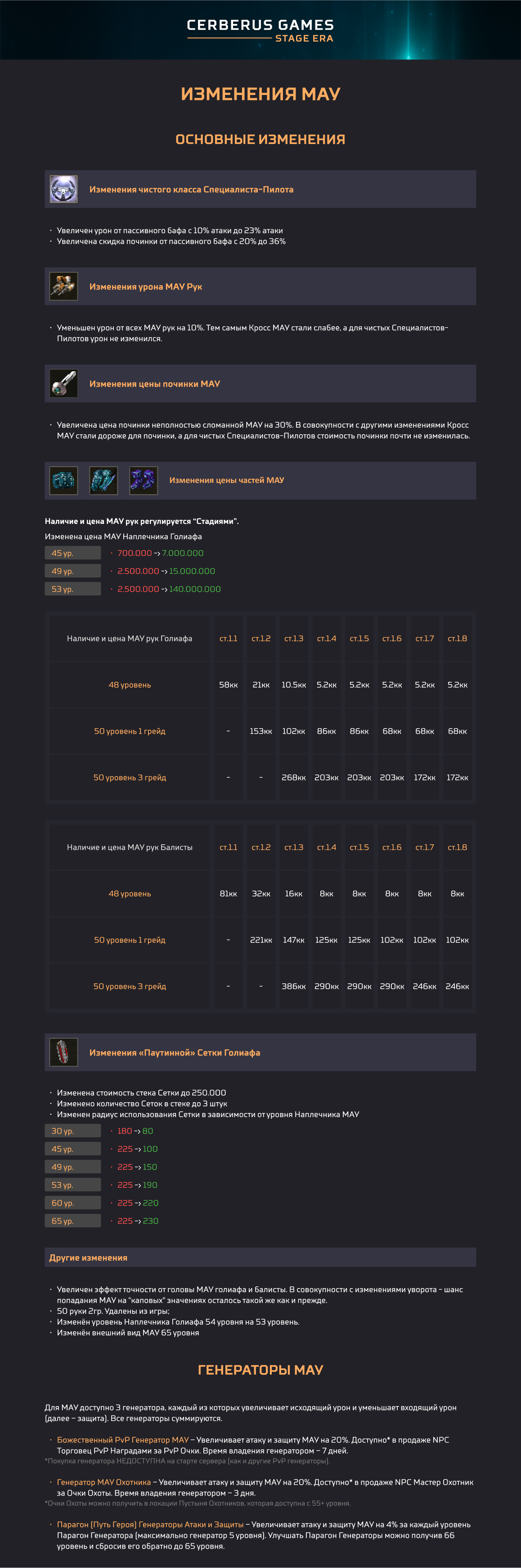Click the Cerberus Games Stage Era logo
The height and width of the screenshot is (1568, 521).
click(260, 30)
